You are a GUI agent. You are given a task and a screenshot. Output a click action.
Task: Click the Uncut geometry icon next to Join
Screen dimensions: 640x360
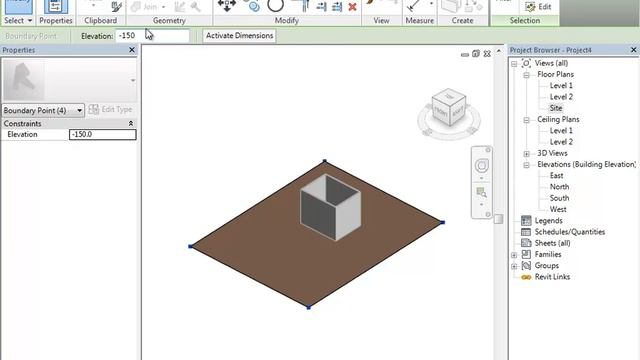click(179, 7)
